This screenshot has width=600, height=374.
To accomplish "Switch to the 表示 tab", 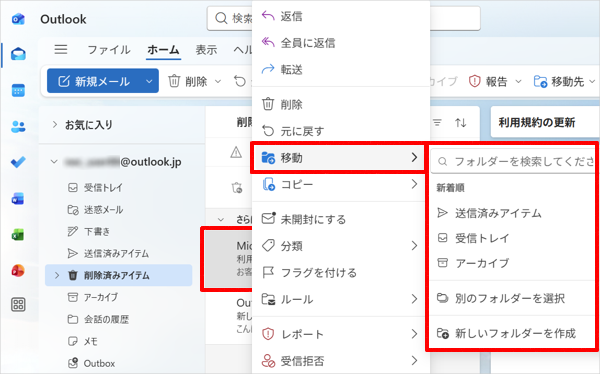I will [206, 50].
